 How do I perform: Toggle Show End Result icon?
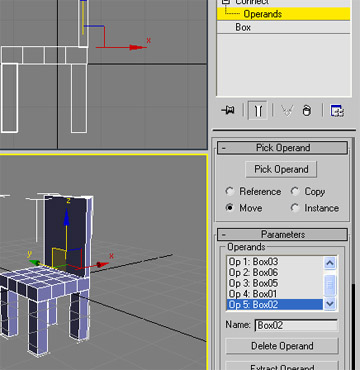[258, 111]
